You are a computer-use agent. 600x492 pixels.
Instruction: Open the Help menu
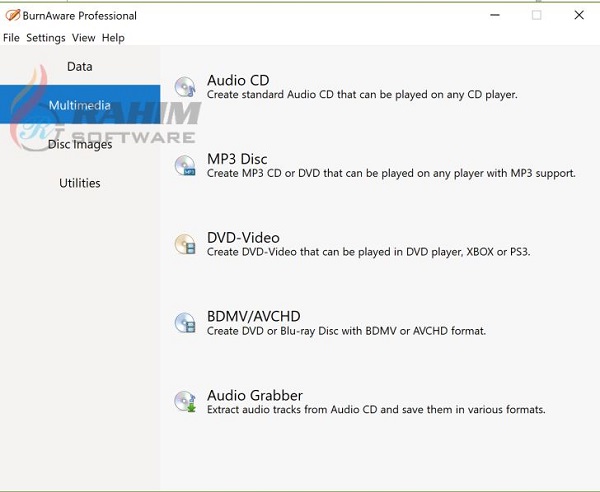click(x=113, y=38)
